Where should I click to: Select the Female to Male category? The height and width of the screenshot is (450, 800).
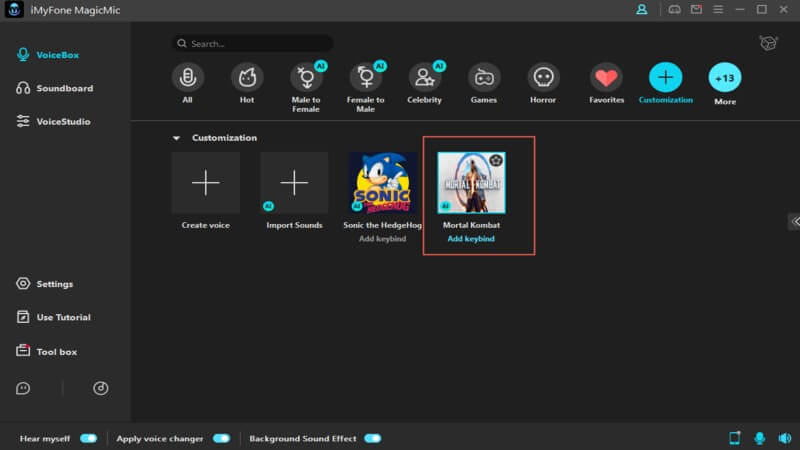366,87
